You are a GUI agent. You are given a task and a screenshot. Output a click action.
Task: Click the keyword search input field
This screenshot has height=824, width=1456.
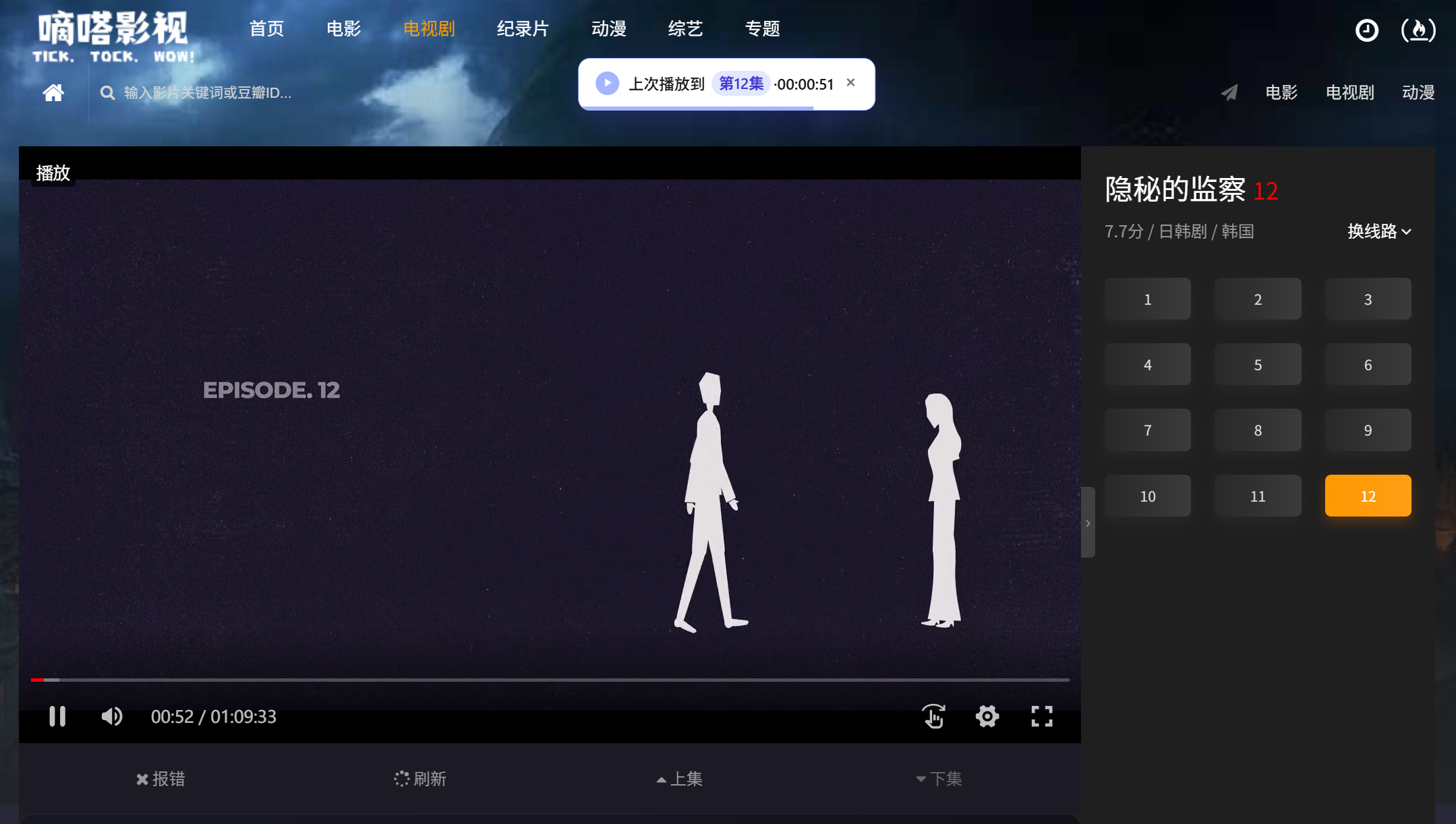pos(208,92)
